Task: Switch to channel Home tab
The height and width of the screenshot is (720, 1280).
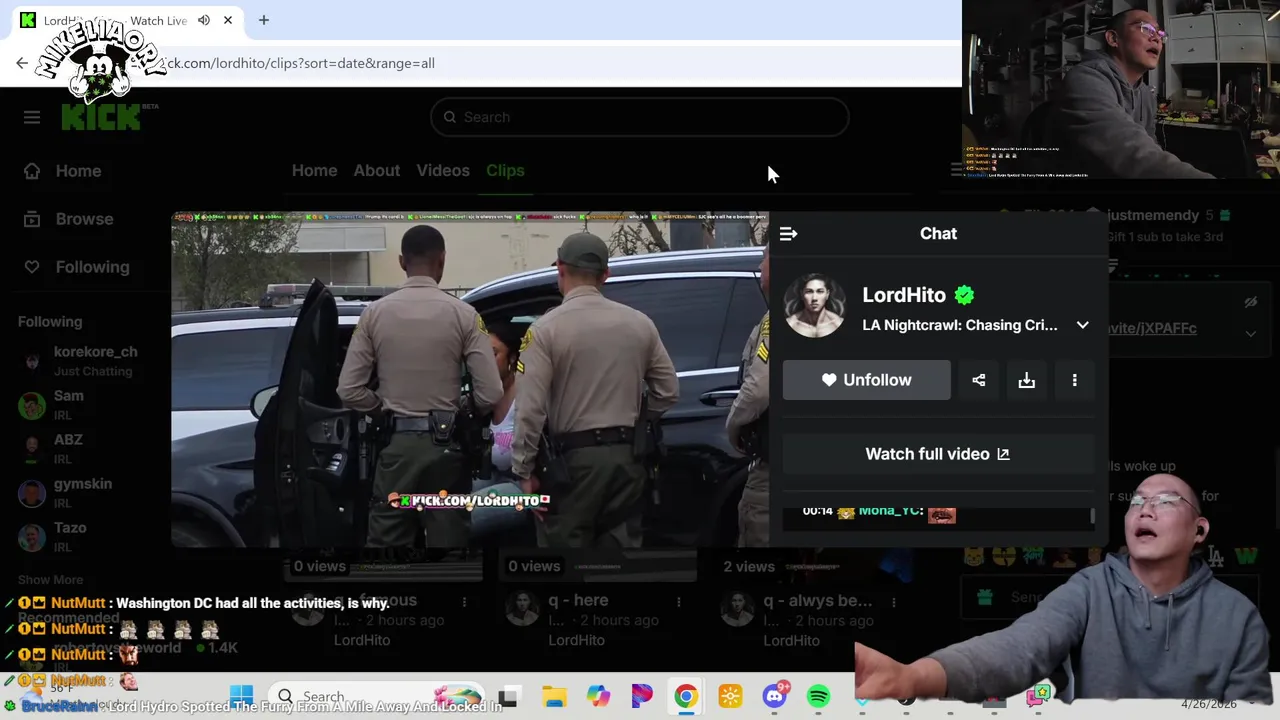Action: (x=314, y=170)
